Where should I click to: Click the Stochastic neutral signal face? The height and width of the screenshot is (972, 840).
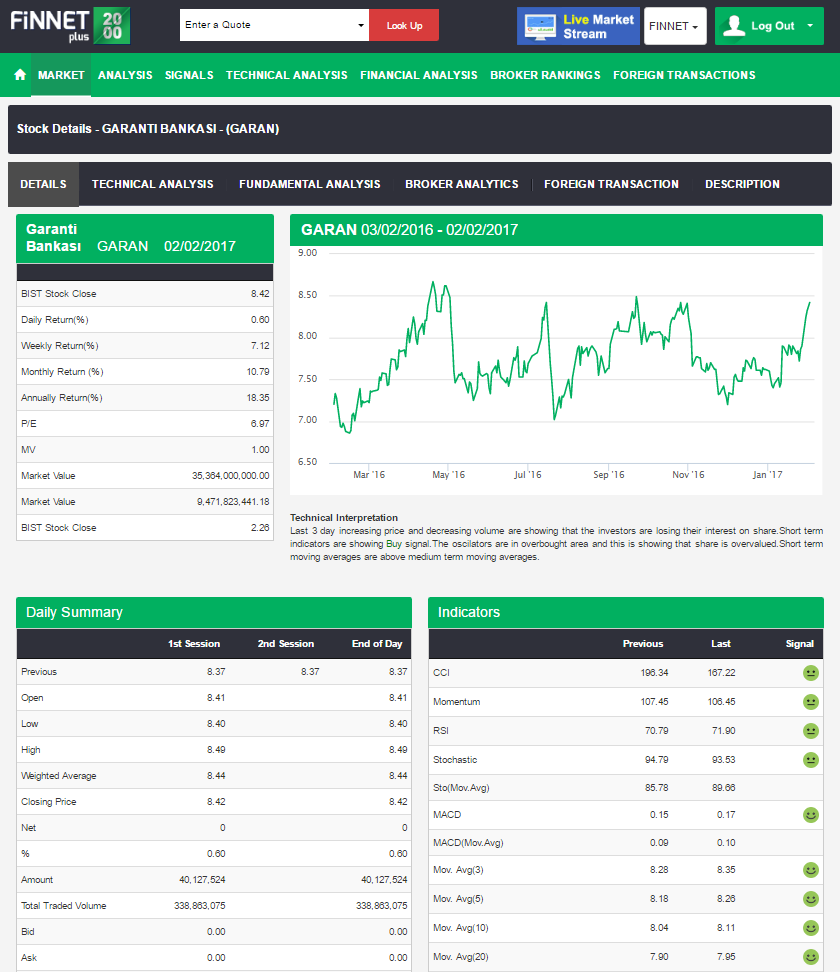click(810, 759)
